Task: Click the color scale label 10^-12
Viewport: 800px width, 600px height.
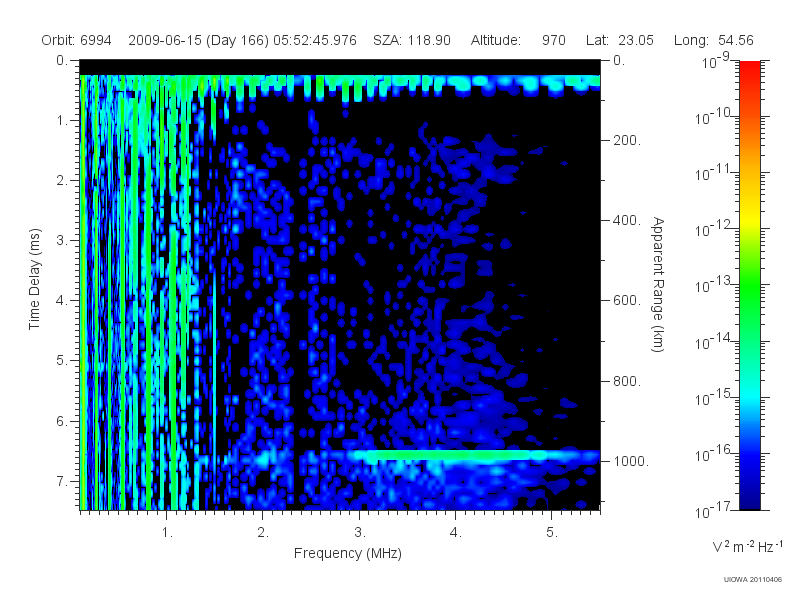Action: click(x=712, y=229)
